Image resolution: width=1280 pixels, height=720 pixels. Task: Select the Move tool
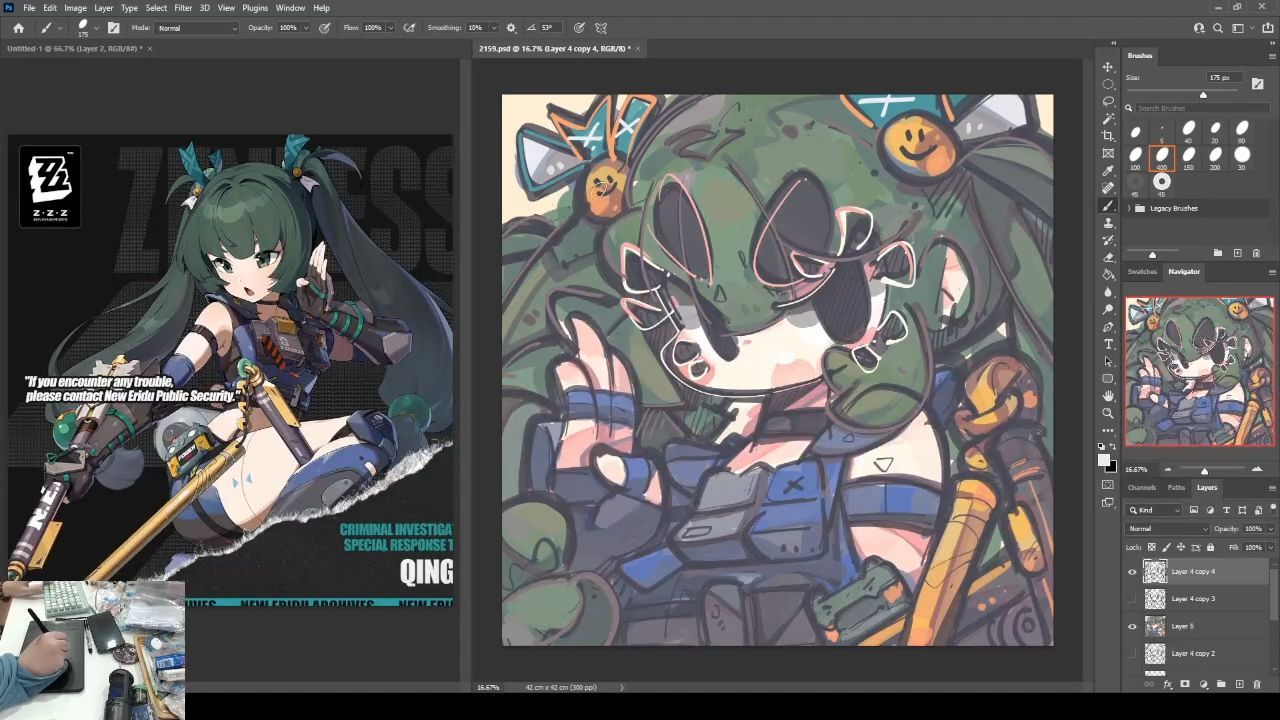click(1108, 67)
